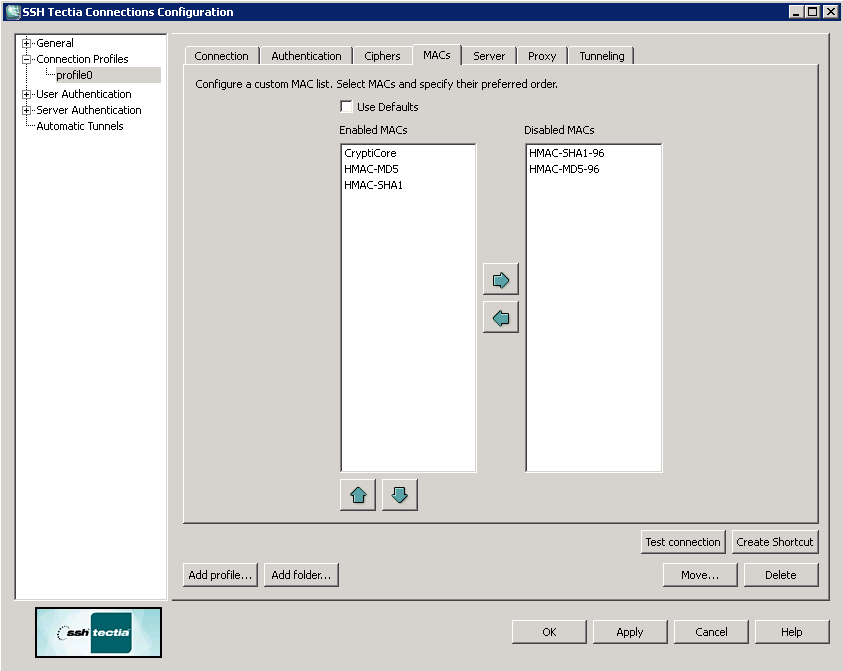
Task: Collapse the Connection Profiles tree node
Action: (27, 59)
